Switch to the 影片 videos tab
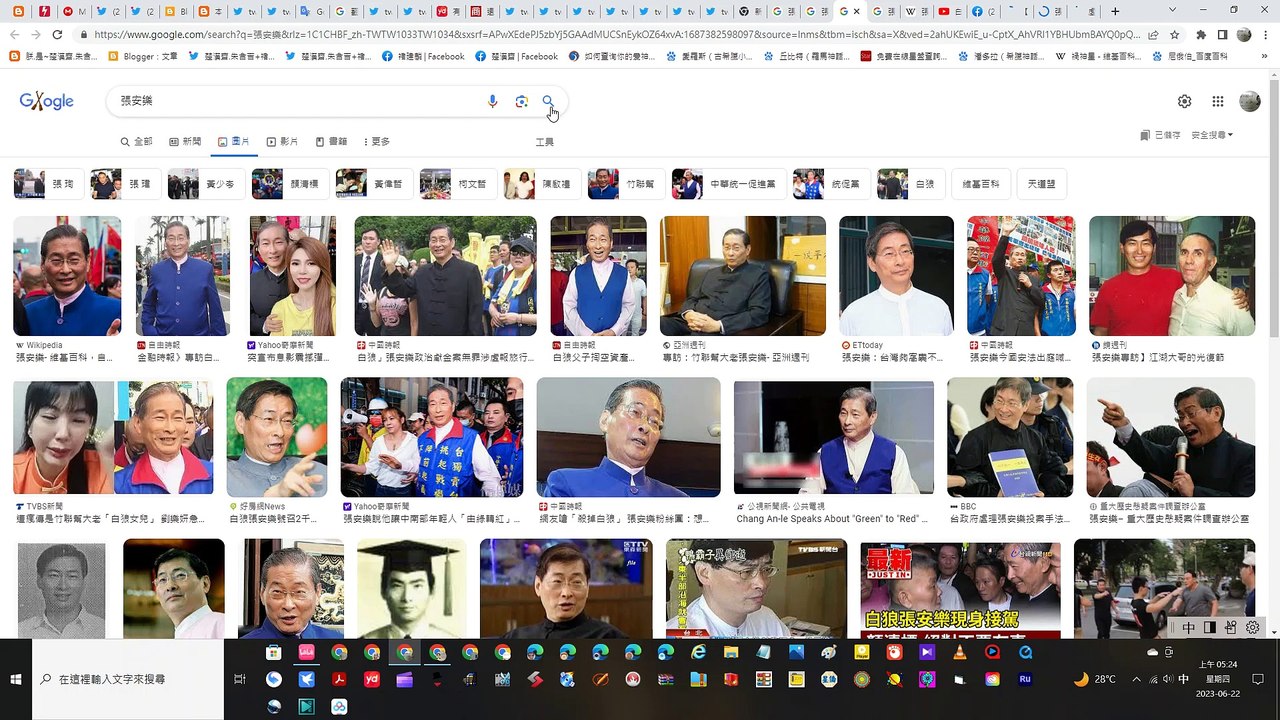1280x720 pixels. [x=283, y=142]
